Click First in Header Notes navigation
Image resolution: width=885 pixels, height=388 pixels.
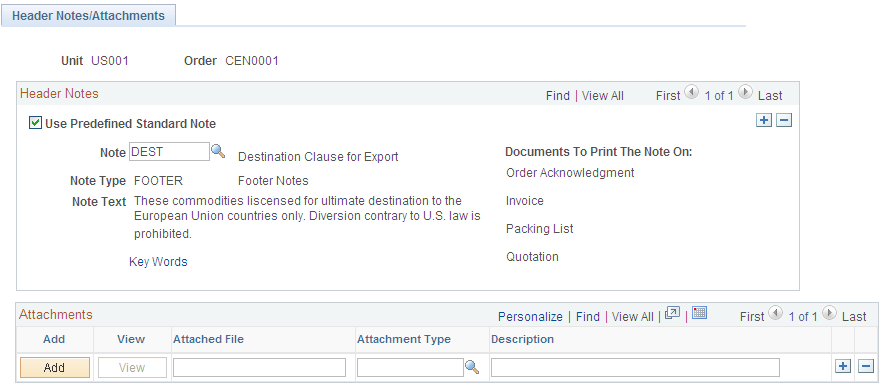coord(668,96)
